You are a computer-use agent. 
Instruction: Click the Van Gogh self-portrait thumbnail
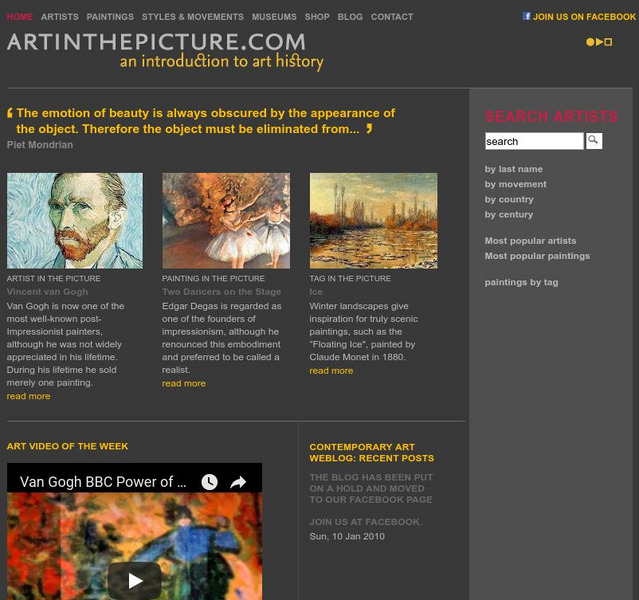(75, 221)
